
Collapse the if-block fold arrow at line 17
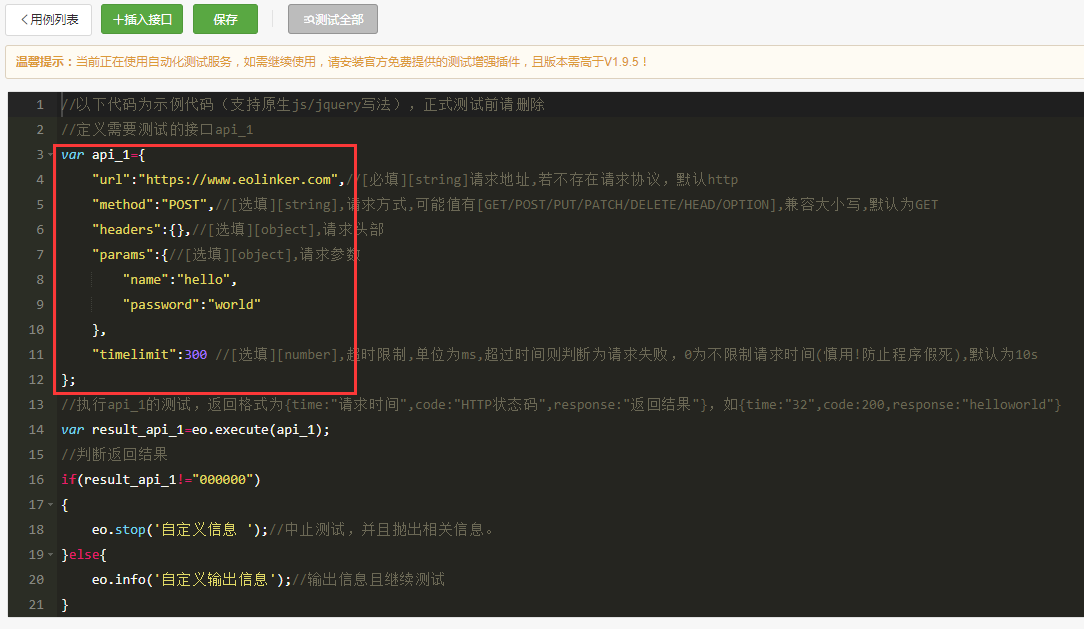pos(50,505)
